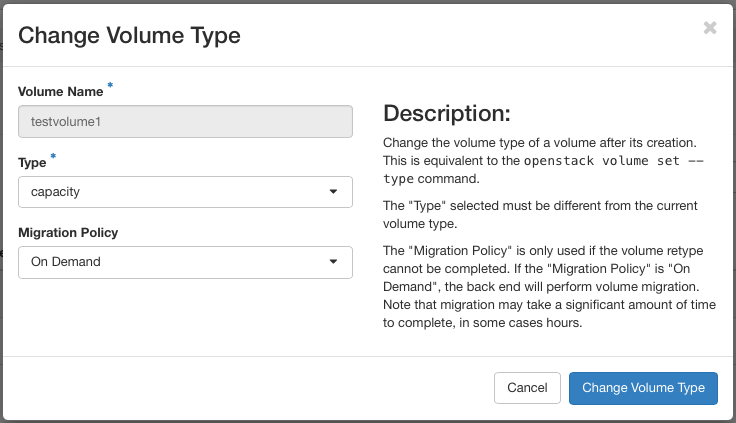
Task: Cancel the volume type change
Action: [527, 388]
